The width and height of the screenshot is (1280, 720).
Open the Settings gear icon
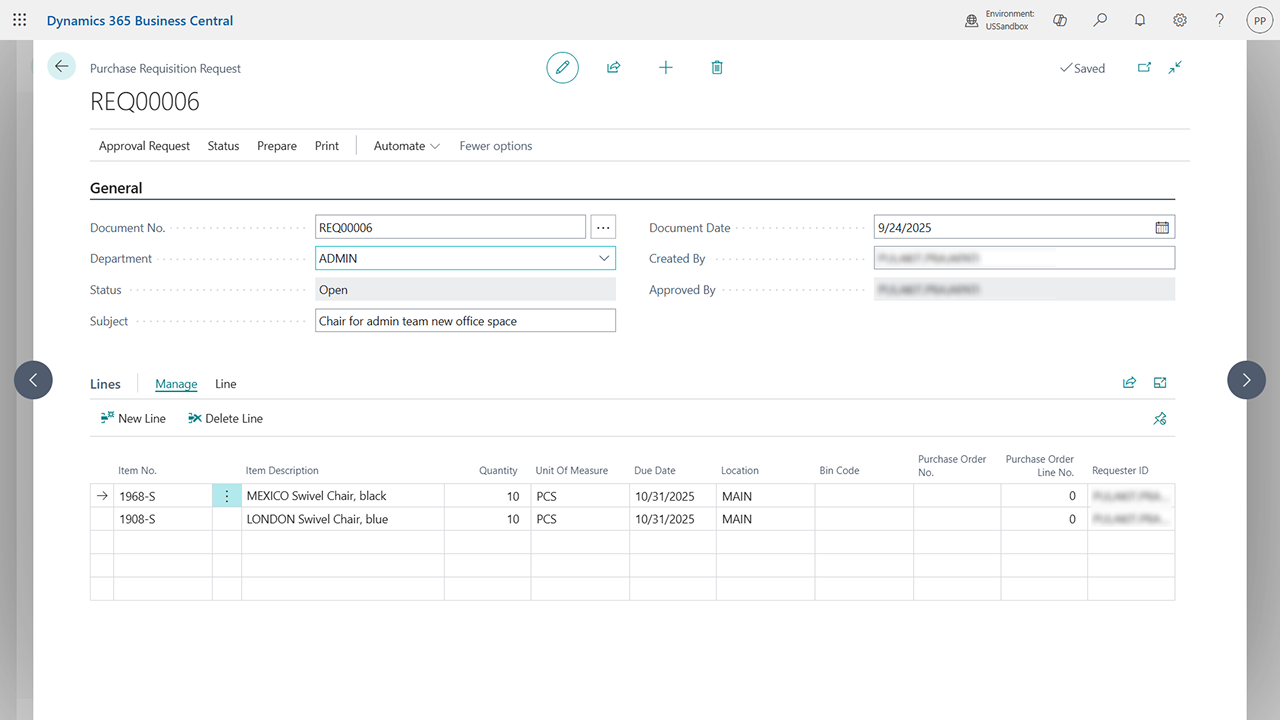coord(1180,20)
